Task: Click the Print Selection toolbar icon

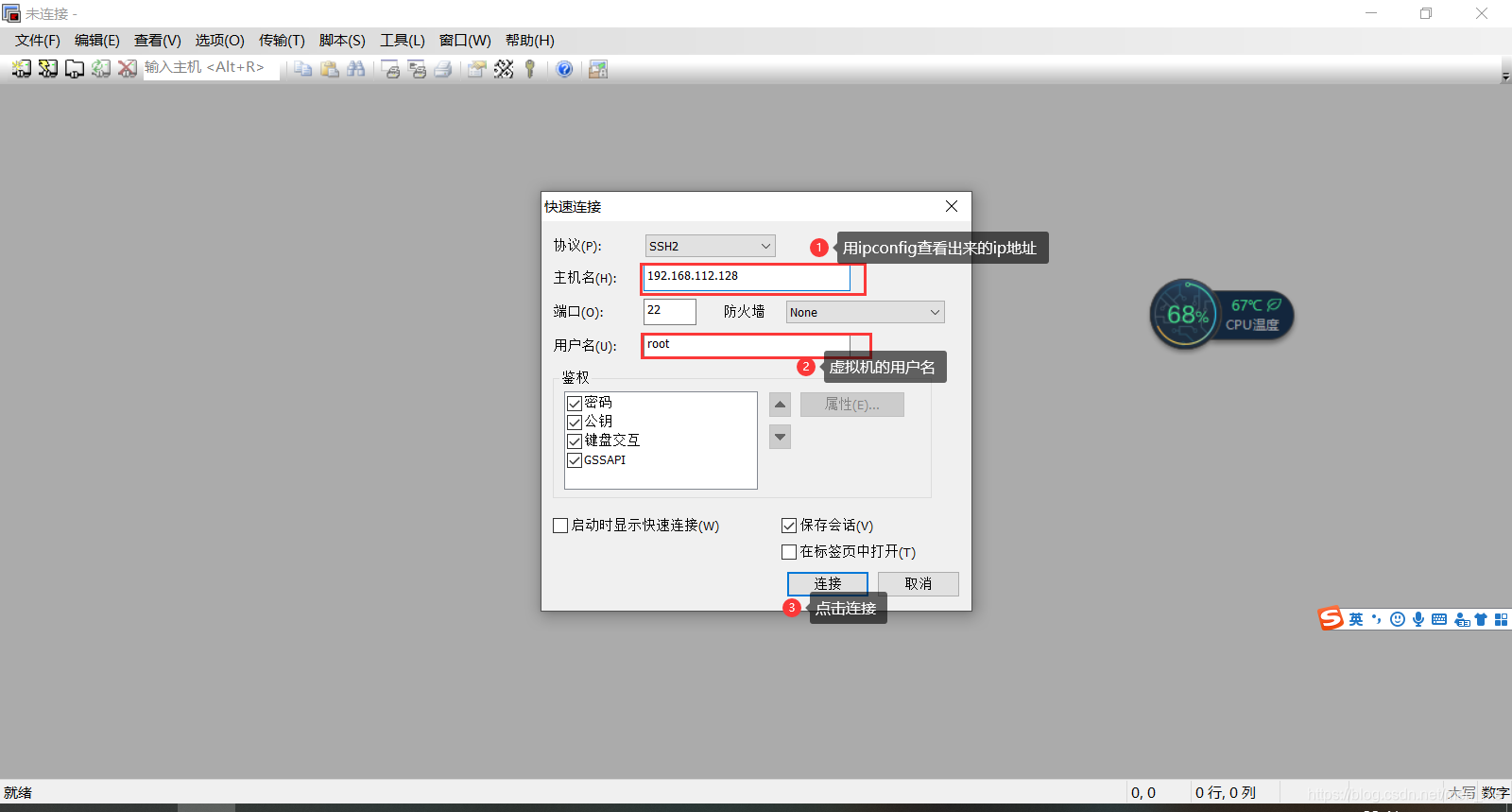Action: (x=417, y=69)
